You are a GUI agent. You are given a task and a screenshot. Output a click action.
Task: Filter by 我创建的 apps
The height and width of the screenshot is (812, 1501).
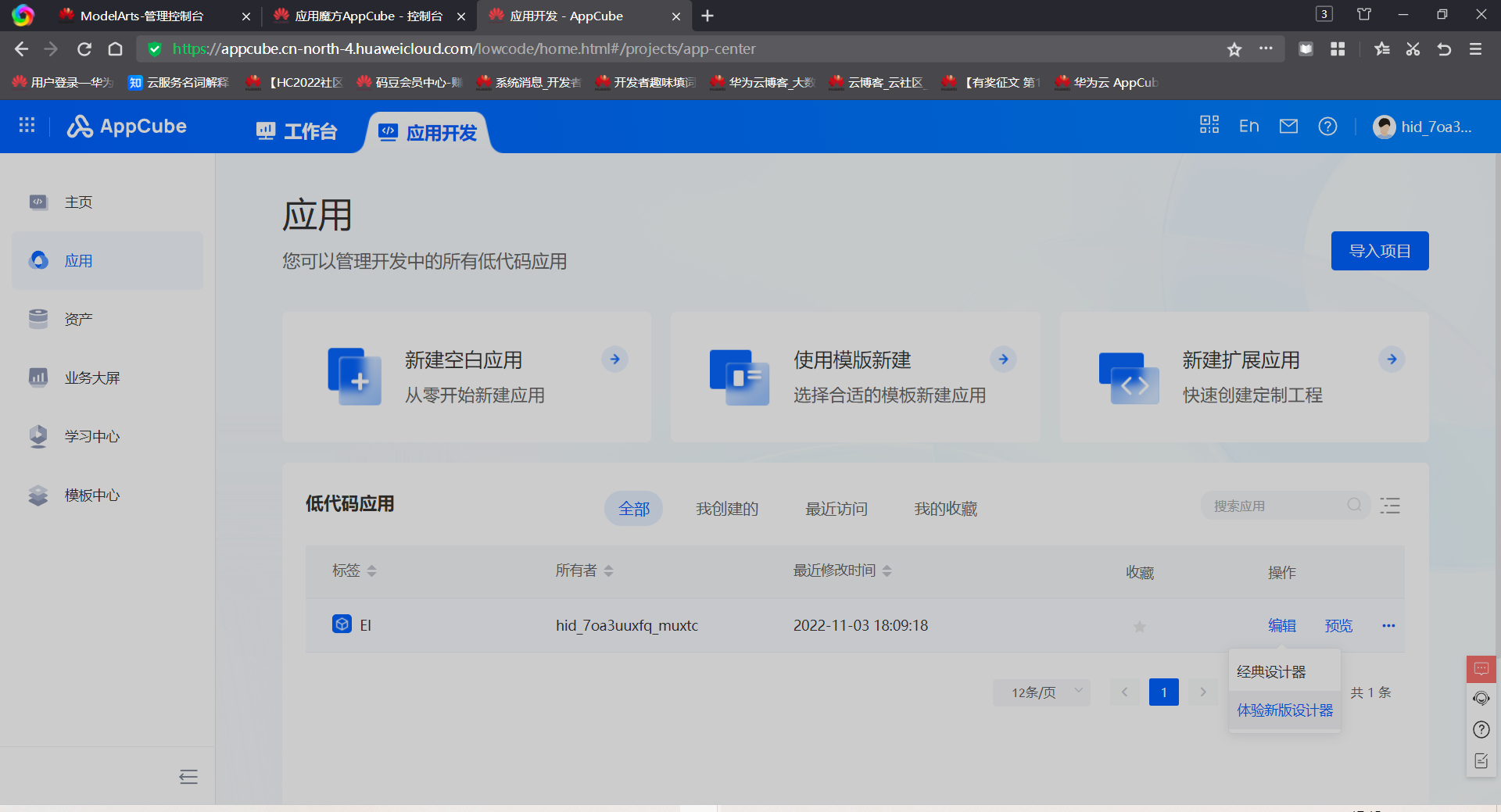[x=727, y=509]
